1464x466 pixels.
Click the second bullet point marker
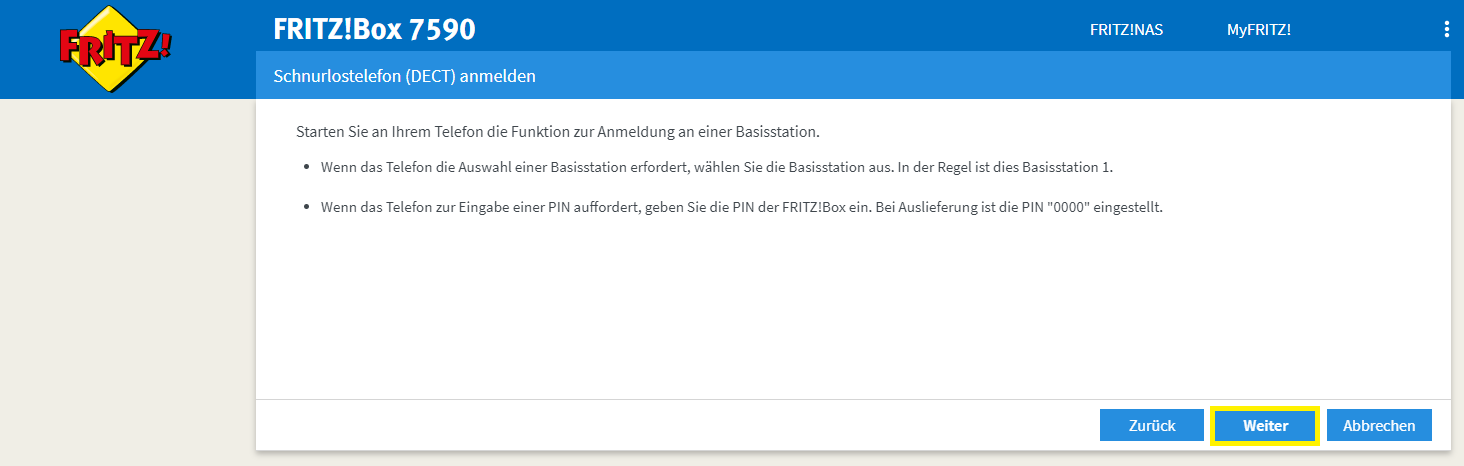pos(306,208)
